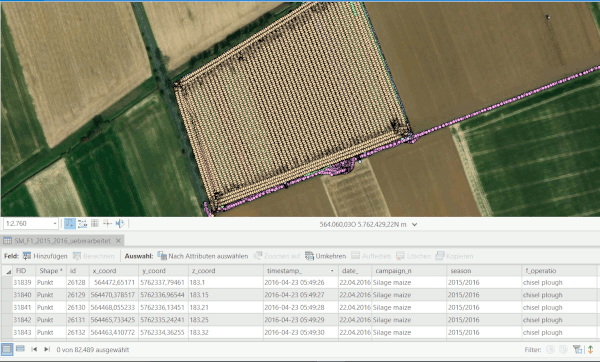
Task: Select the campaign_n column header
Action: pyautogui.click(x=409, y=271)
